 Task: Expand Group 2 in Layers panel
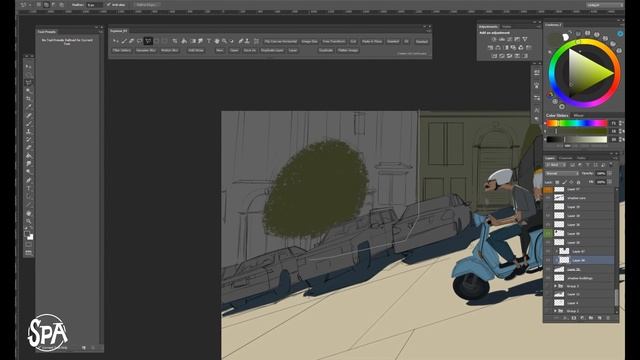click(x=556, y=311)
